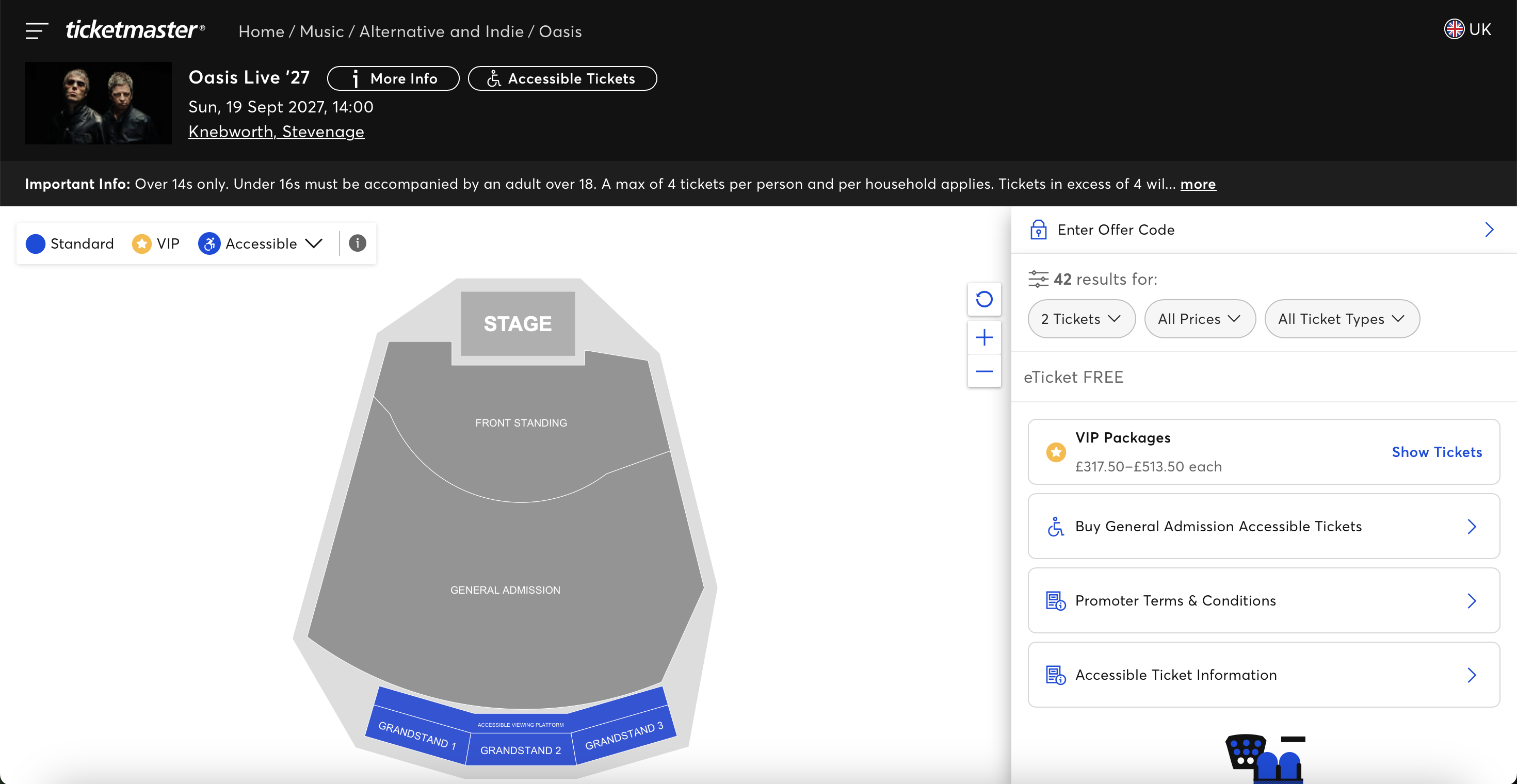The image size is (1517, 784).
Task: Click the gold VIP legend star
Action: click(141, 243)
